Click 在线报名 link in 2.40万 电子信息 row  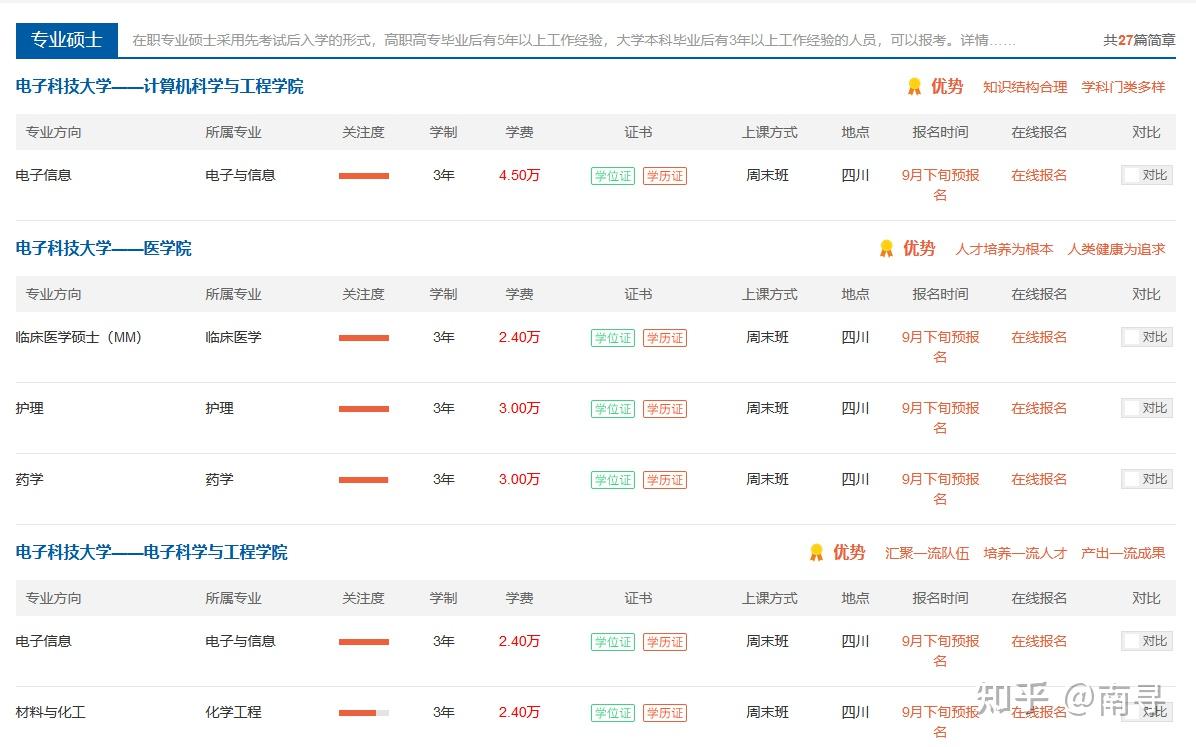click(1039, 640)
